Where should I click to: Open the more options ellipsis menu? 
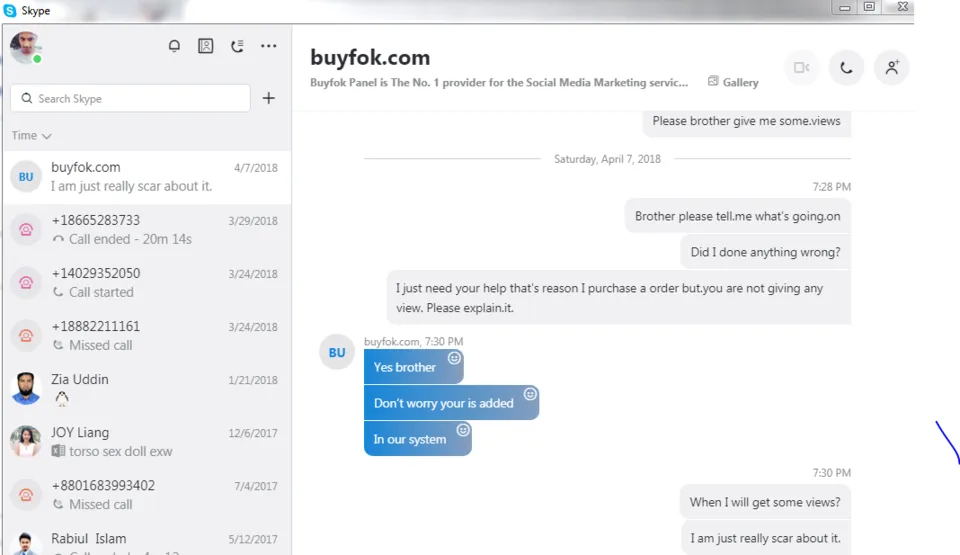(x=269, y=46)
